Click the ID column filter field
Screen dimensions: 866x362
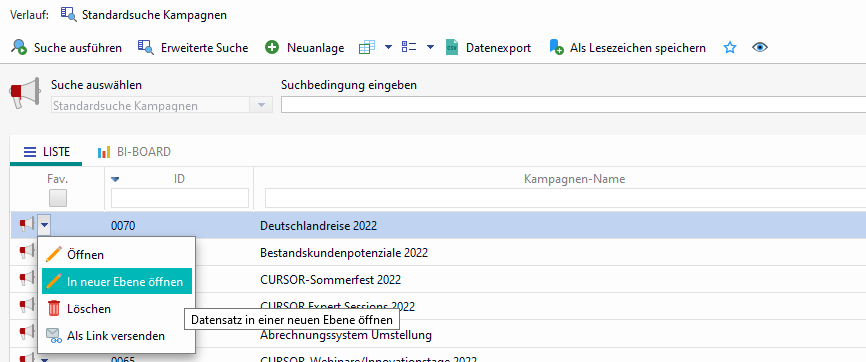click(x=180, y=198)
